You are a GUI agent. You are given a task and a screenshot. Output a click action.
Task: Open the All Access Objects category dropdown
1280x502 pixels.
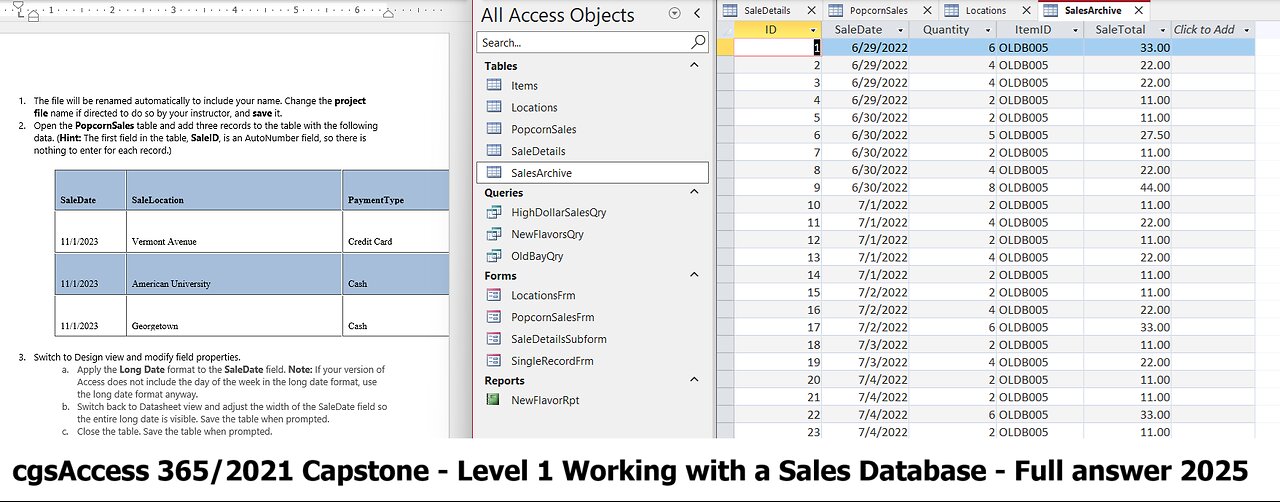coord(674,14)
